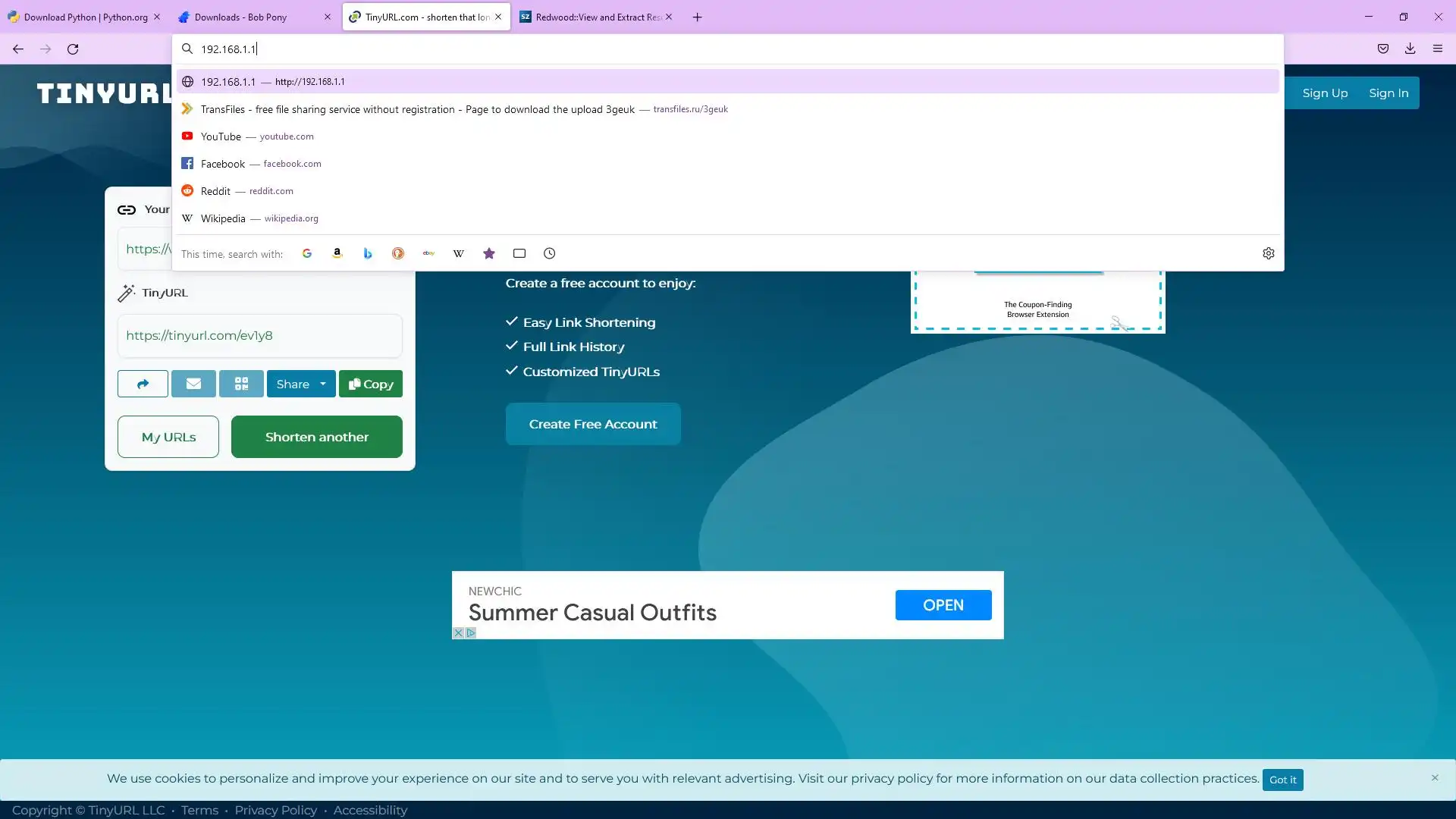Search bookmarks via star icon
This screenshot has height=819, width=1456.
[x=489, y=253]
